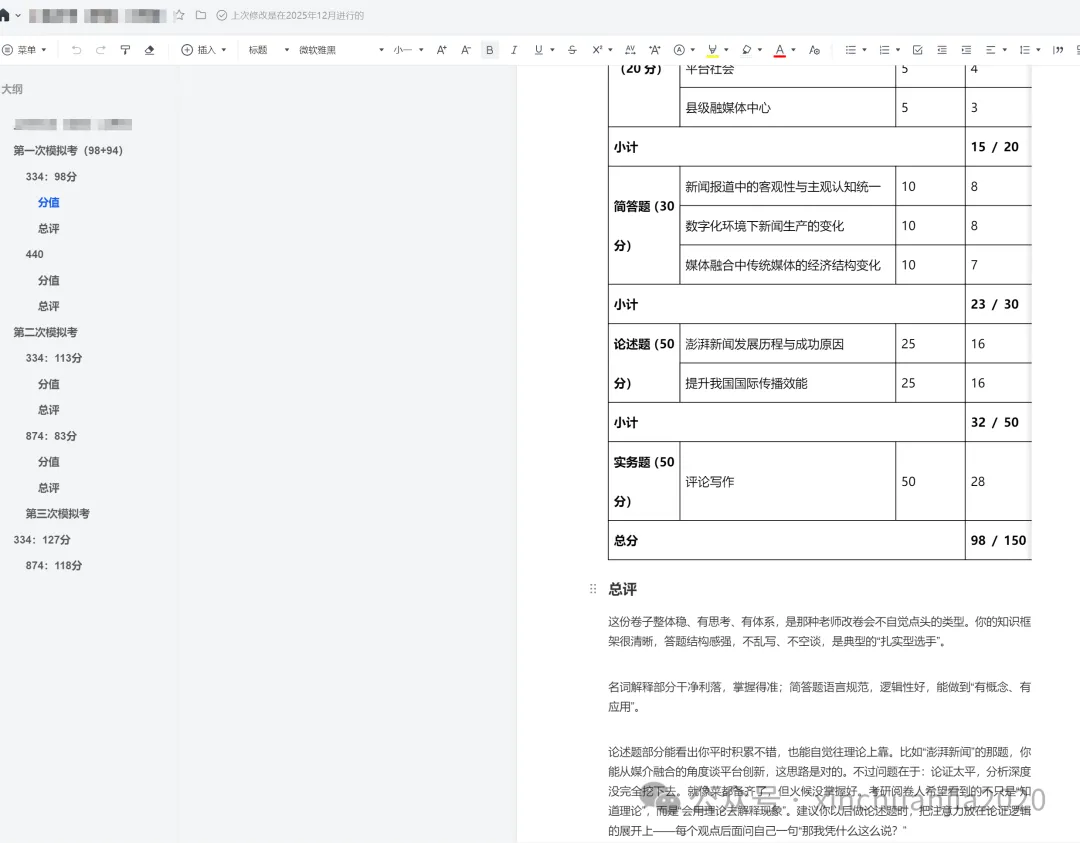1080x843 pixels.
Task: Star this document with the favorite icon
Action: pyautogui.click(x=179, y=15)
